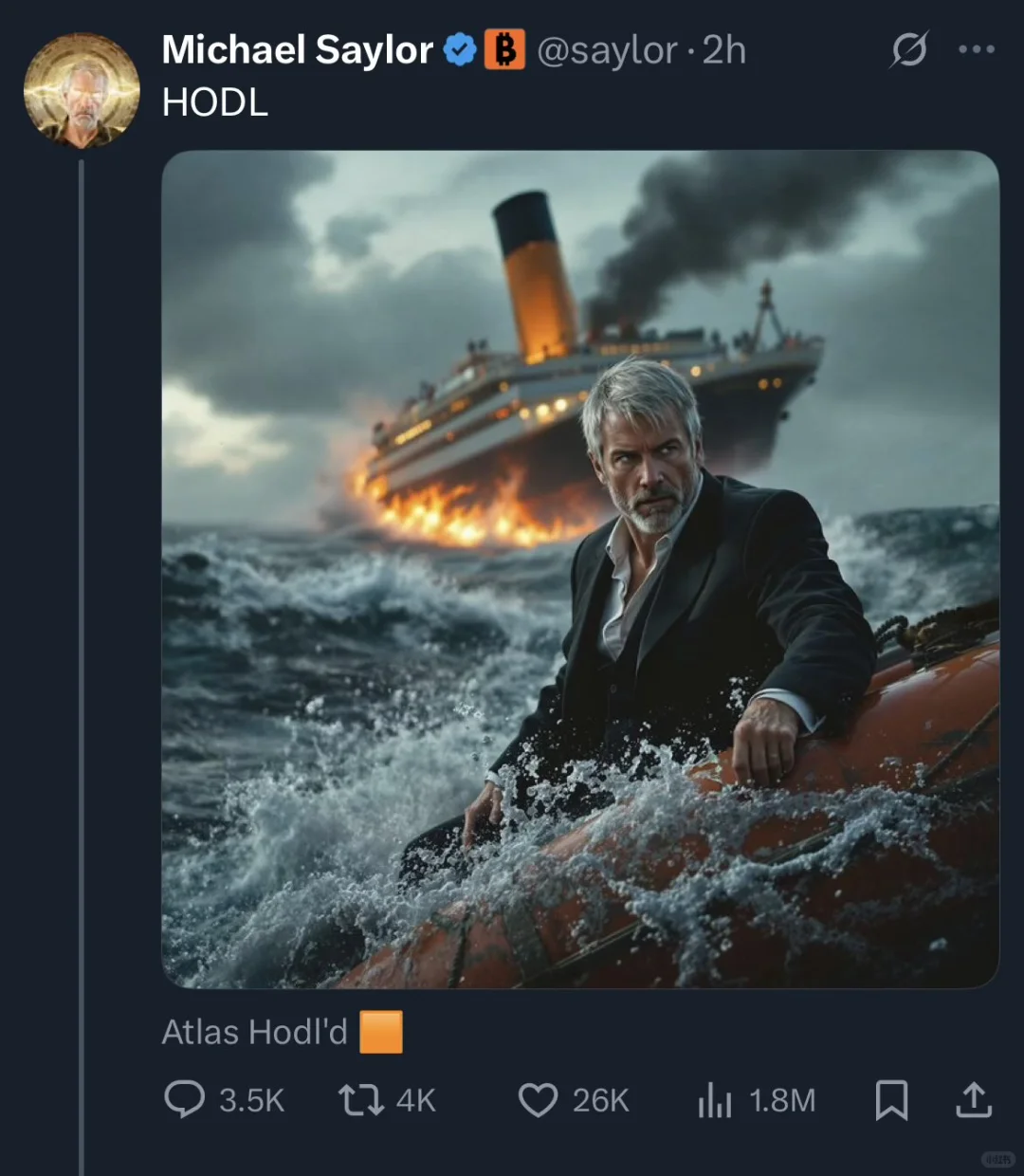
Task: Open the three-dot more options menu
Action: [977, 49]
